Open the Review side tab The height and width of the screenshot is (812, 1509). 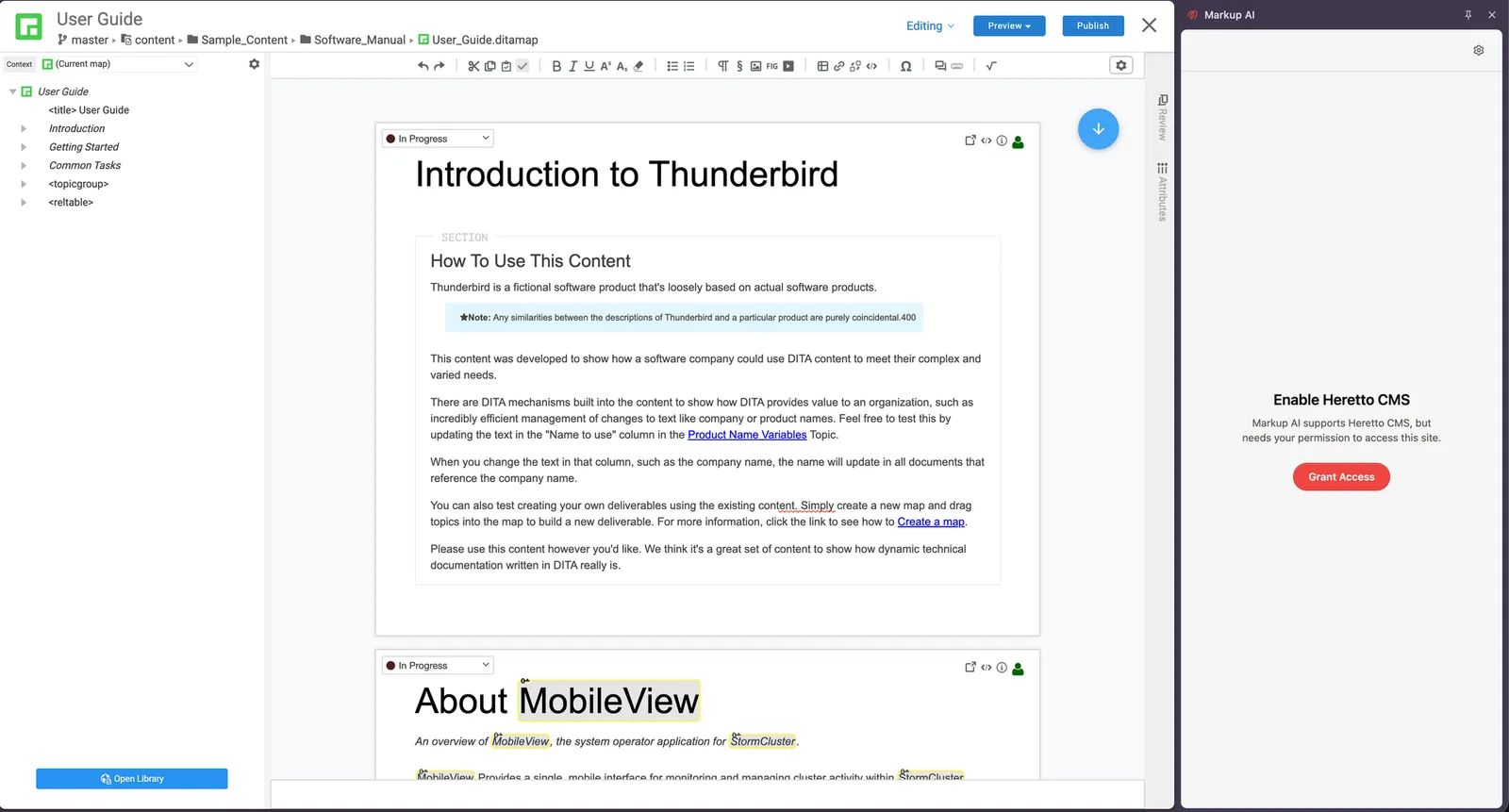click(1162, 117)
